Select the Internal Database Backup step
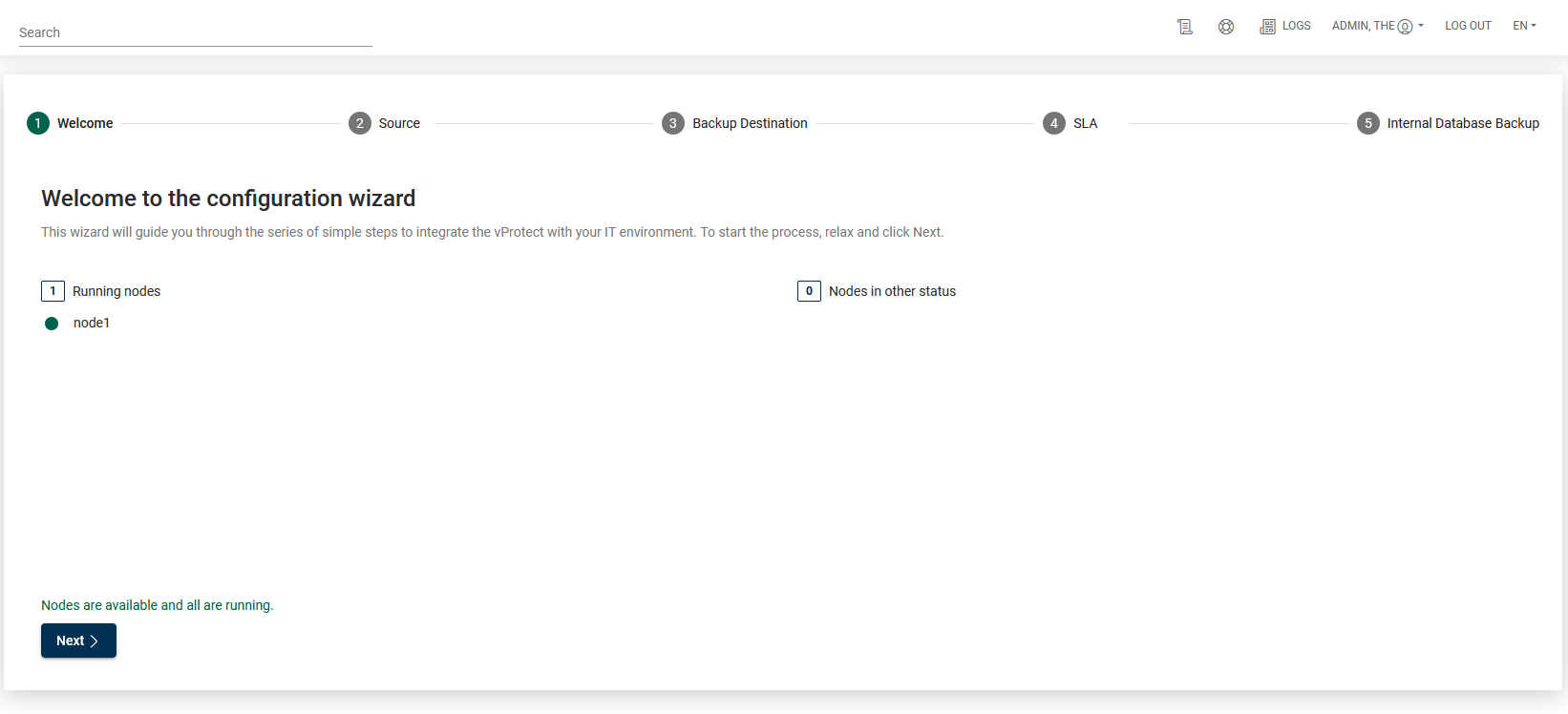Image resolution: width=1568 pixels, height=714 pixels. point(1463,123)
